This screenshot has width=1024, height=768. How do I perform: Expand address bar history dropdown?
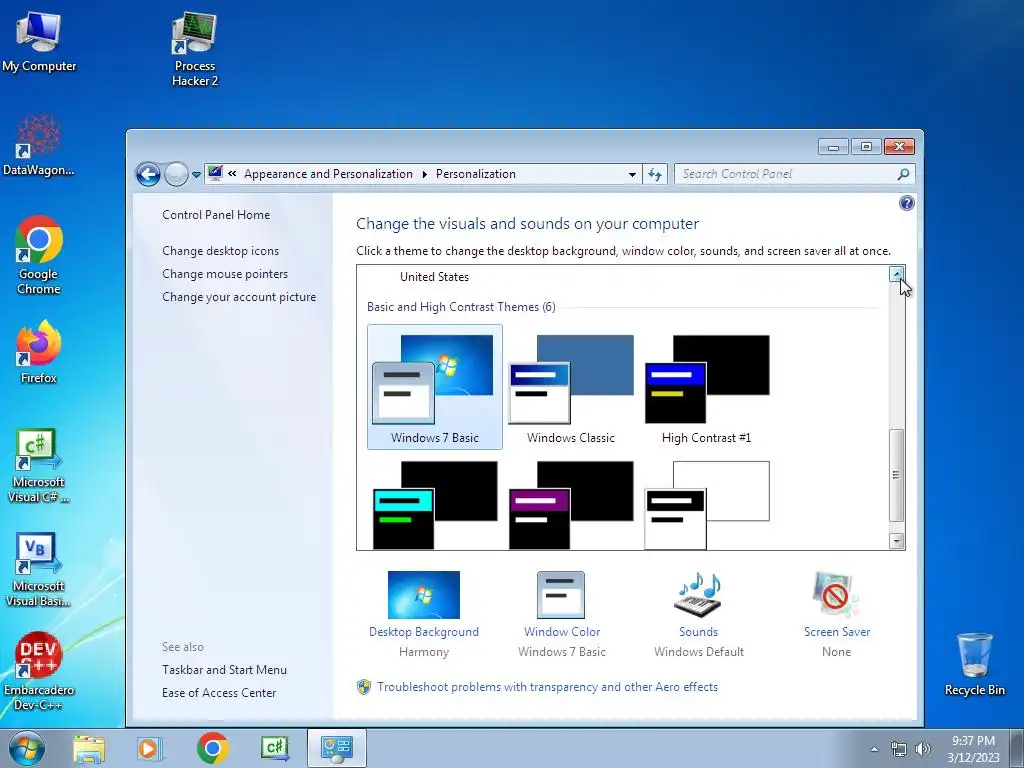point(632,174)
